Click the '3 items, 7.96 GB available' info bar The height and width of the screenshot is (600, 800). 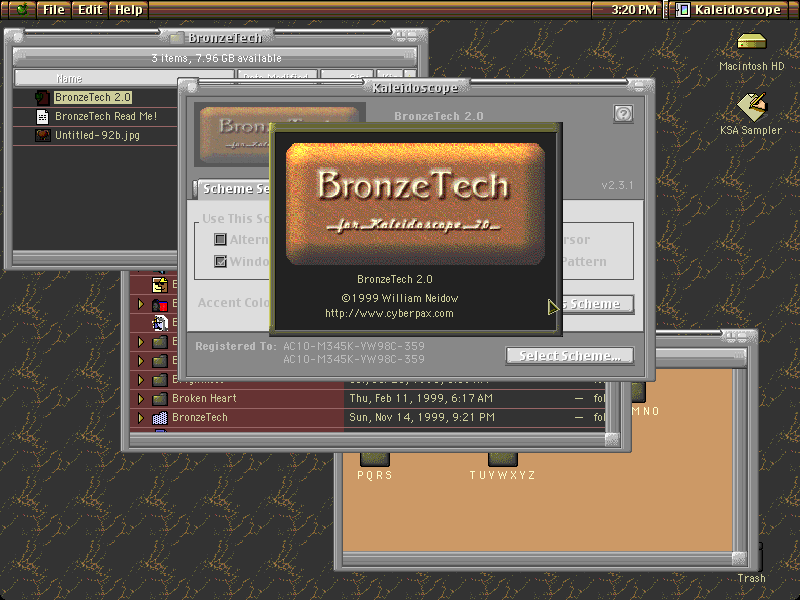[x=216, y=58]
